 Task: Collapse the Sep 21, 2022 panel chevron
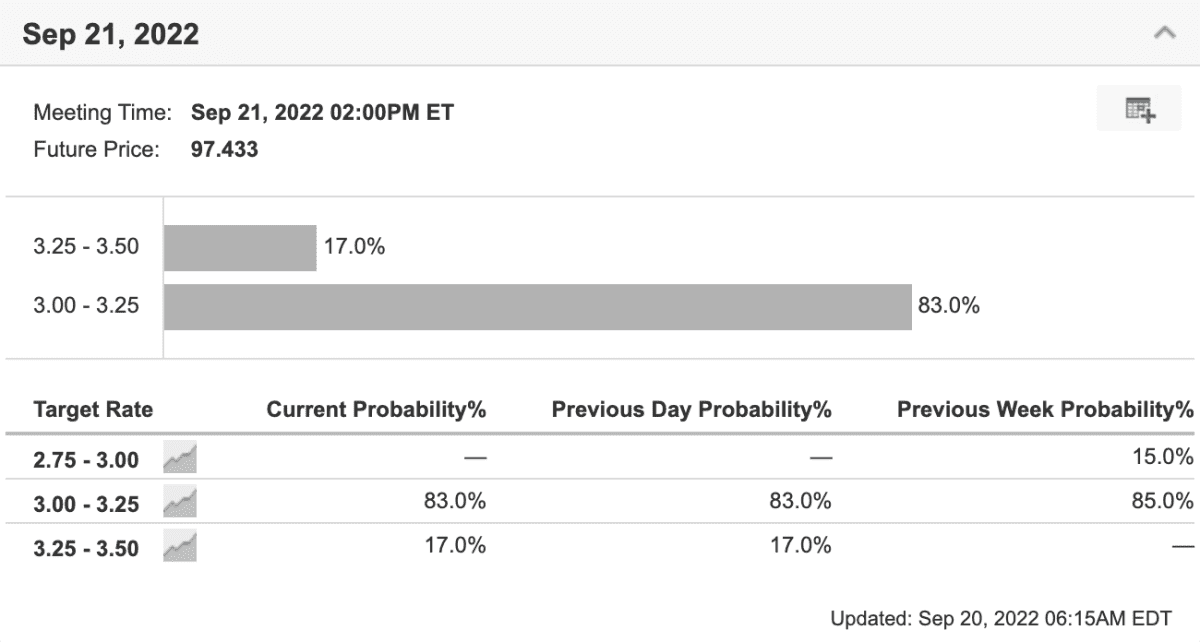coord(1163,33)
